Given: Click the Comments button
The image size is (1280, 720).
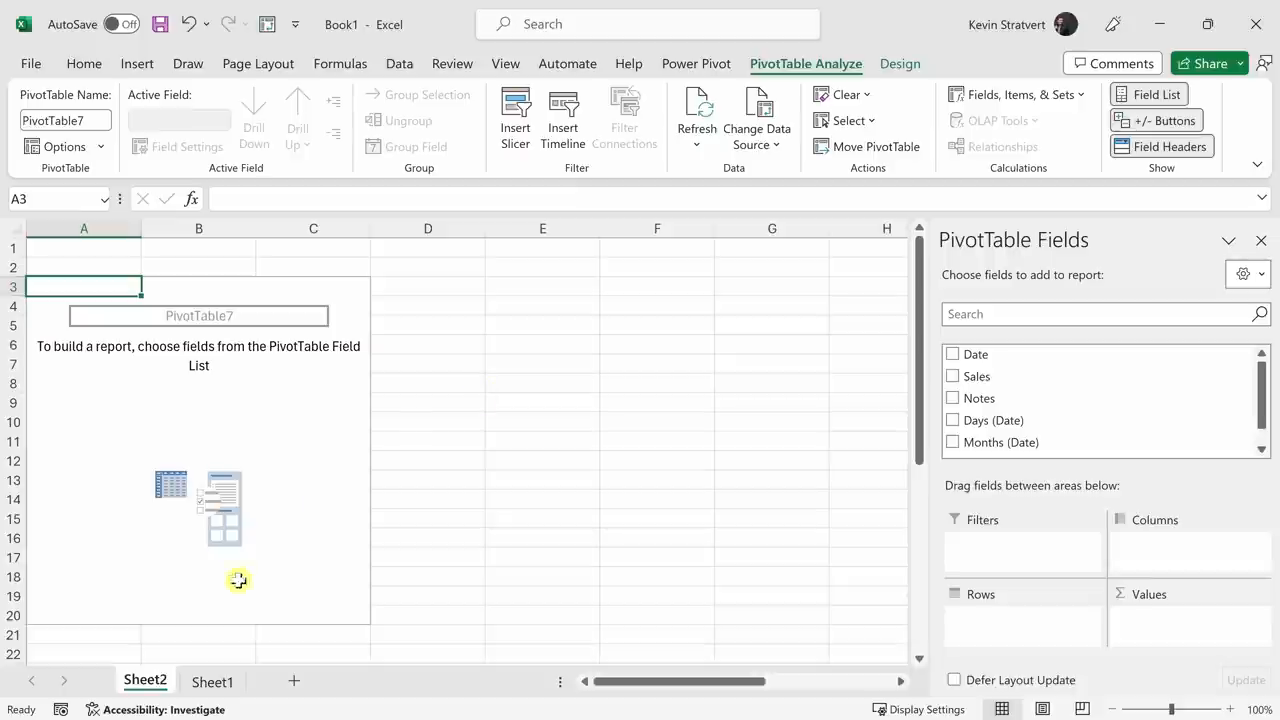Looking at the screenshot, I should click(x=1112, y=63).
